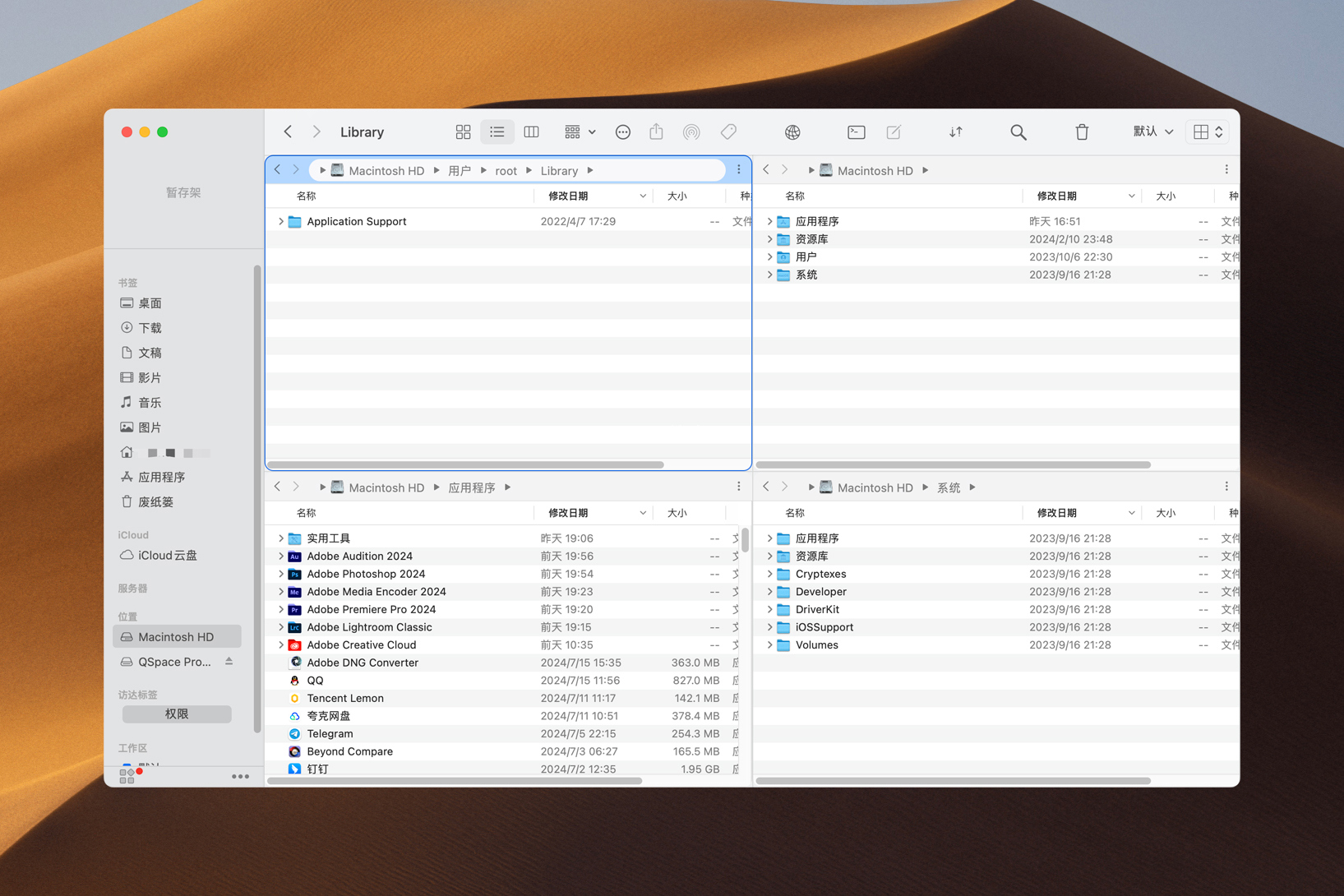Click the sort arrows icon in toolbar
The image size is (1344, 896).
956,132
